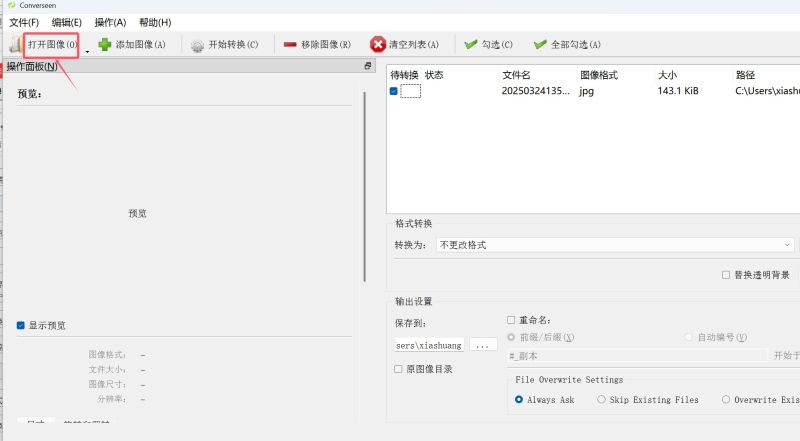Click the 路径 column header
800x441 pixels.
click(745, 75)
